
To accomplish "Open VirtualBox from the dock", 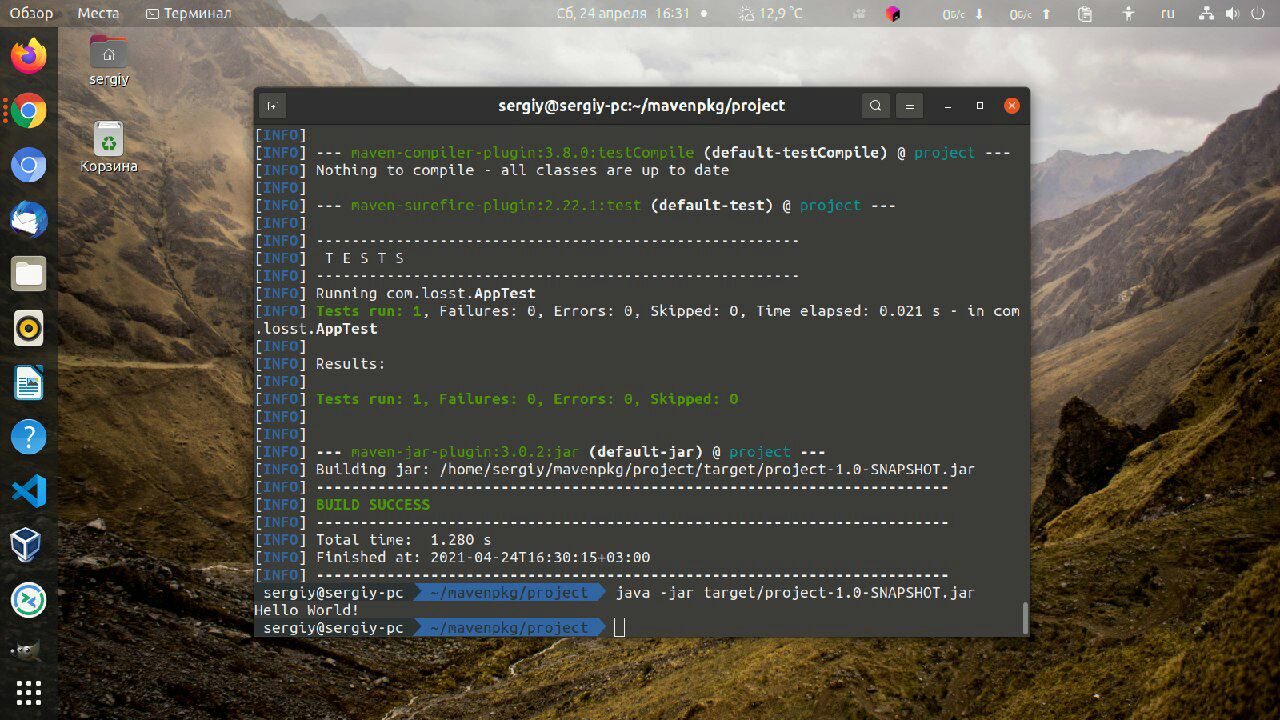I will pyautogui.click(x=29, y=545).
